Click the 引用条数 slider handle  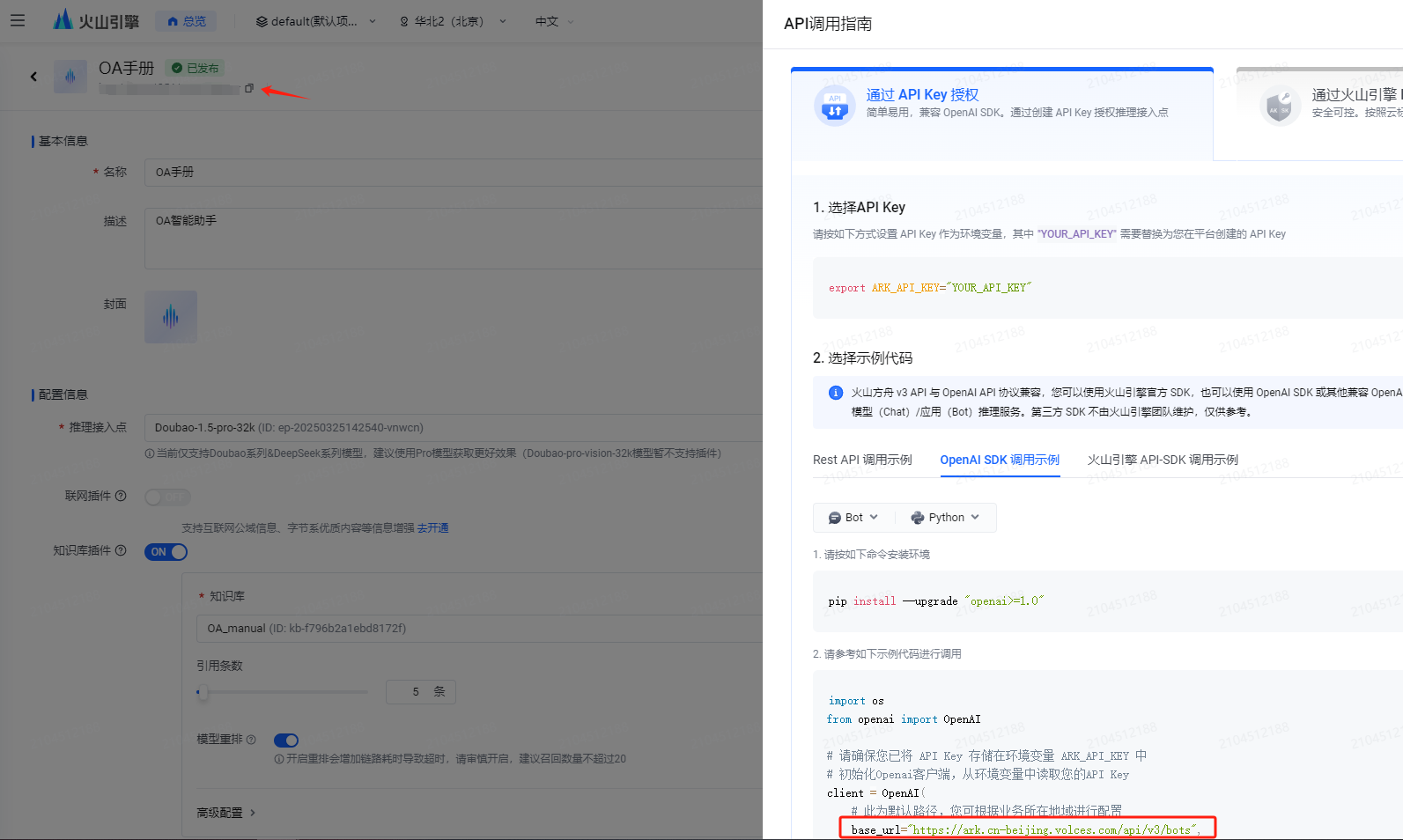(203, 692)
